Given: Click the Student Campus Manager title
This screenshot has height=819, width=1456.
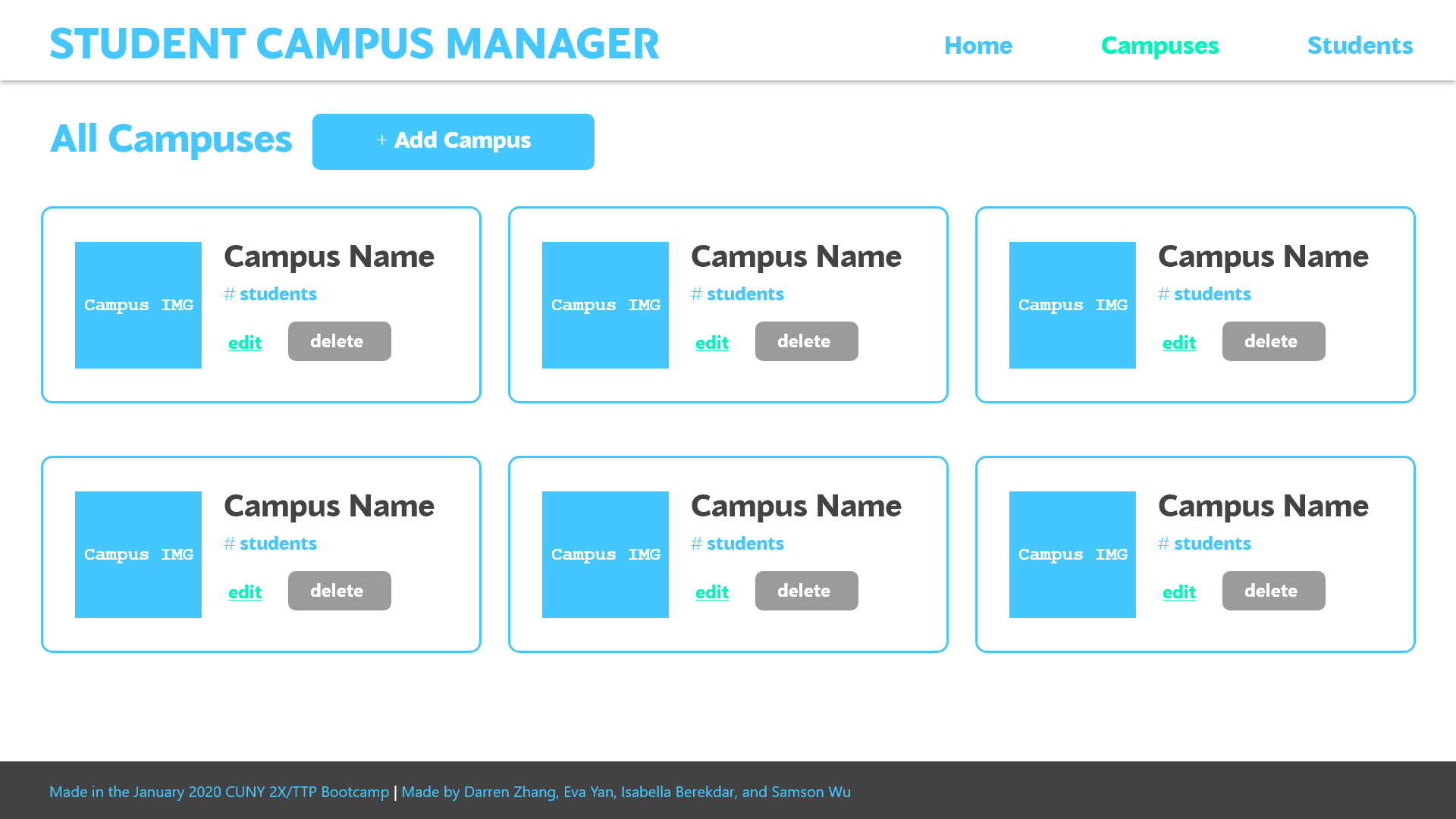Looking at the screenshot, I should [354, 44].
